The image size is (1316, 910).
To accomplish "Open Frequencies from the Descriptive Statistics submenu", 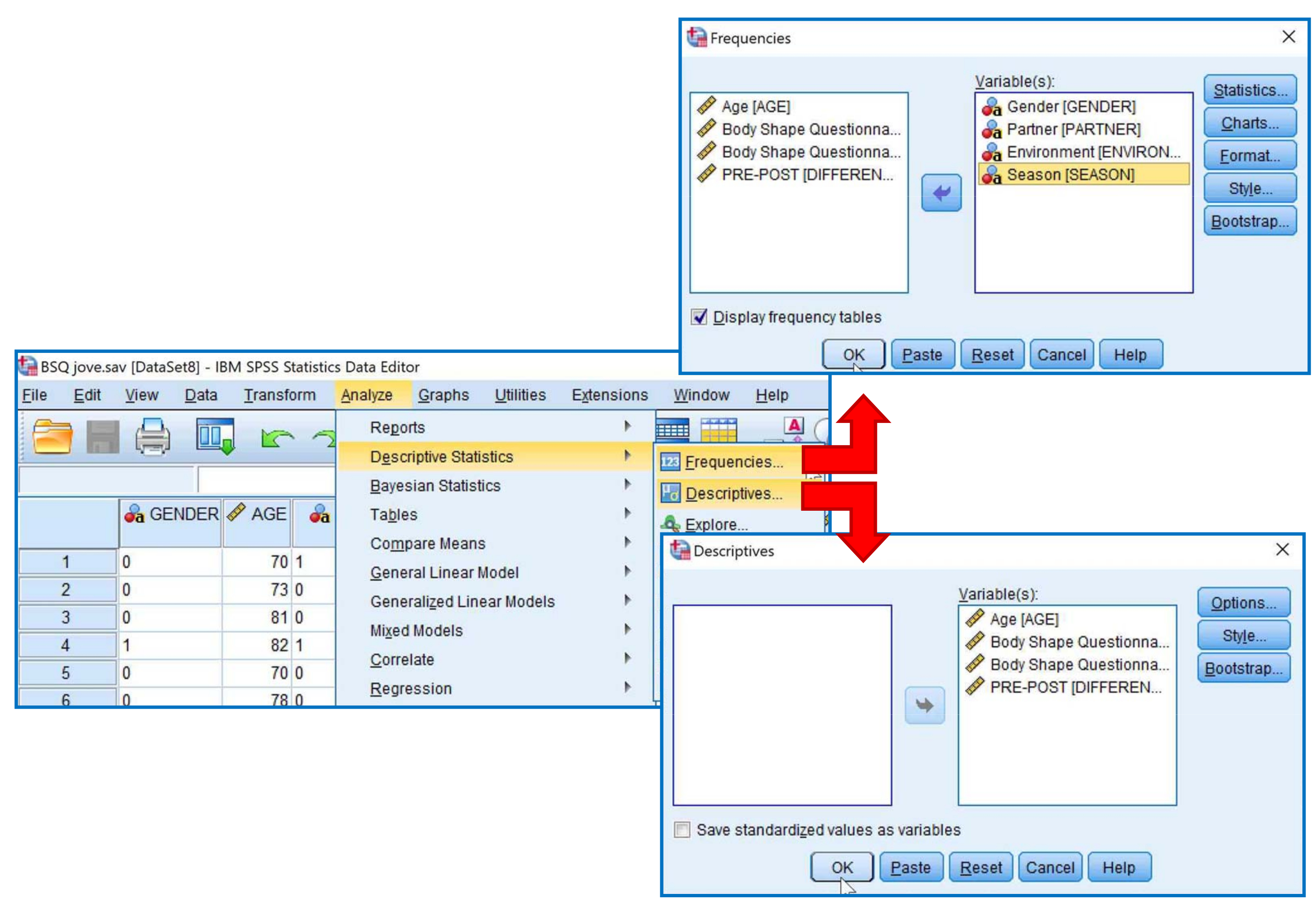I will [733, 462].
